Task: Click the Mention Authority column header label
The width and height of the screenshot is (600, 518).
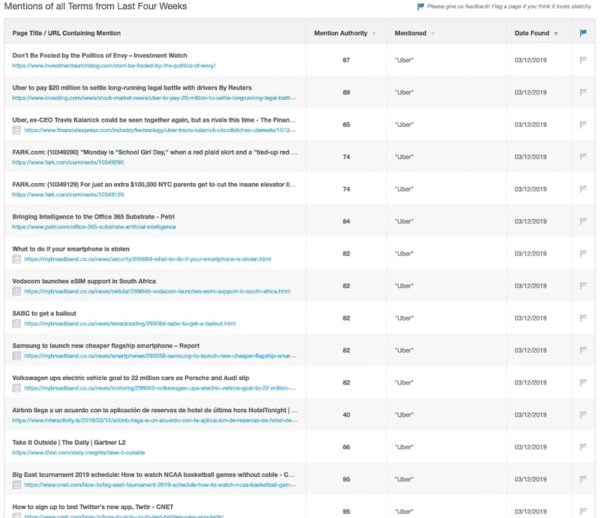Action: click(x=340, y=33)
